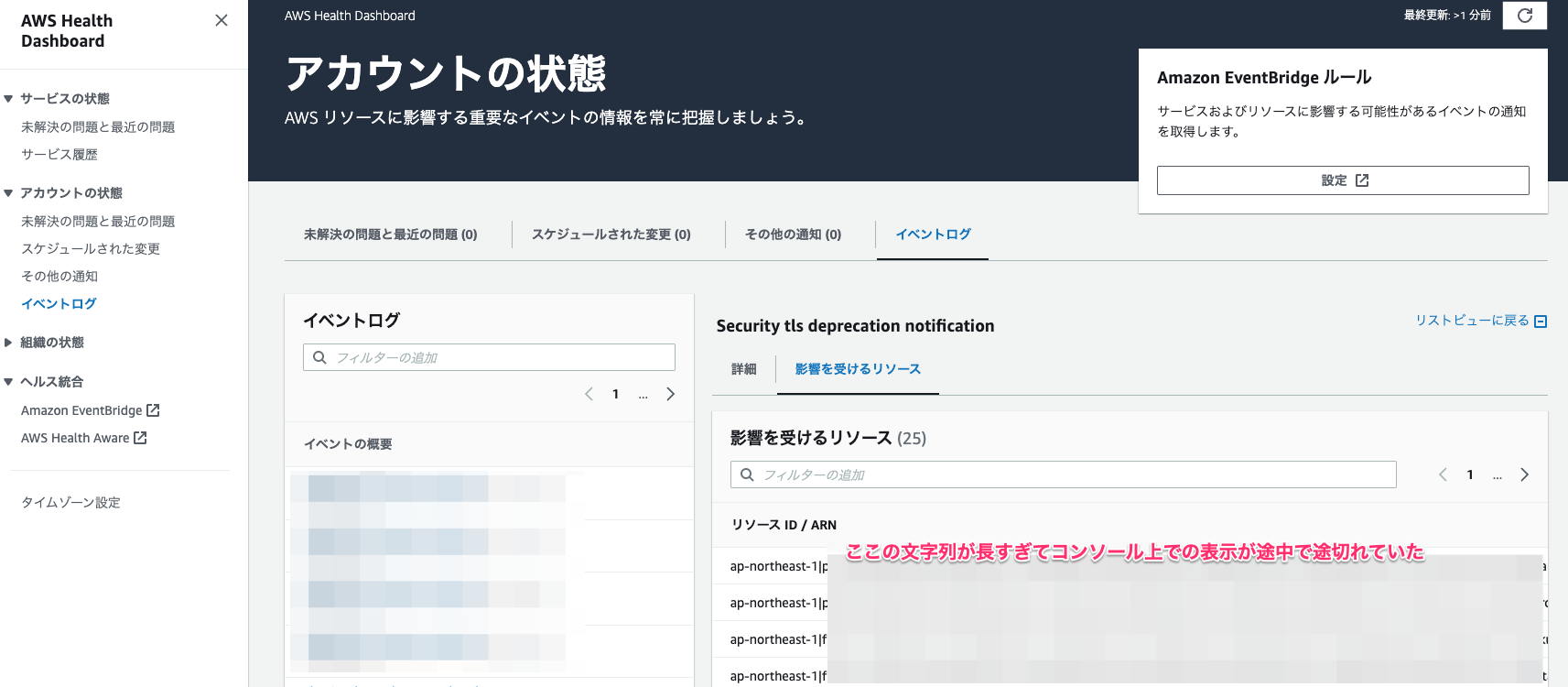Focus the イベントログ filter input field
The width and height of the screenshot is (1568, 687).
click(489, 357)
